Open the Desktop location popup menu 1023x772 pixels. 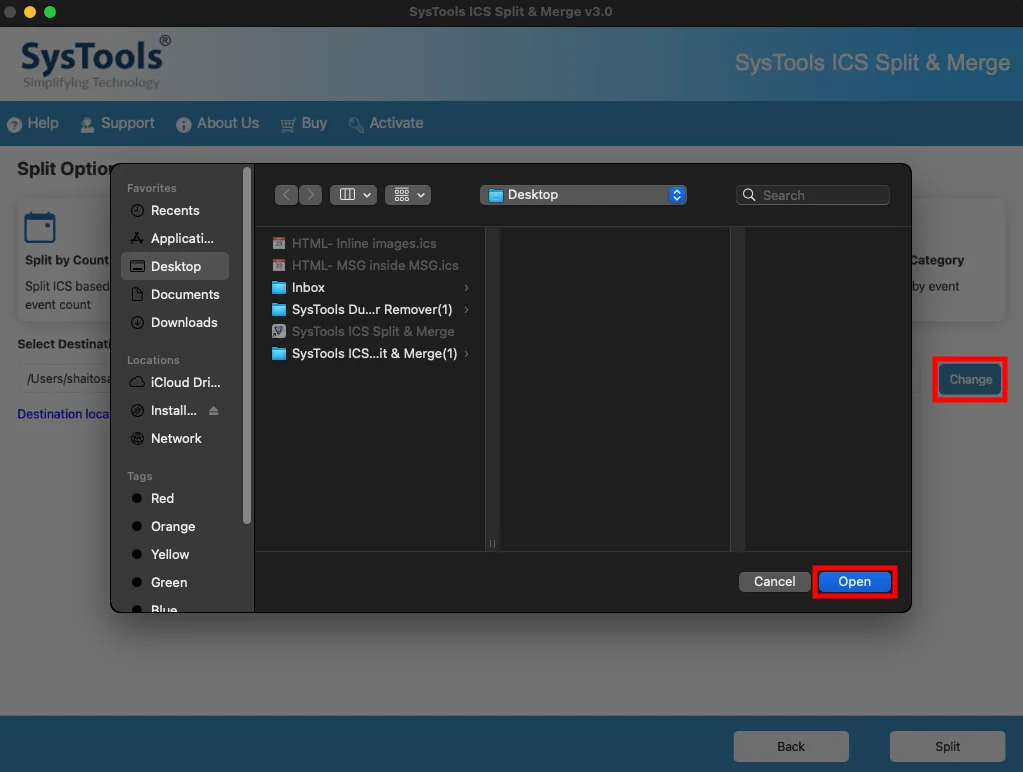point(583,194)
